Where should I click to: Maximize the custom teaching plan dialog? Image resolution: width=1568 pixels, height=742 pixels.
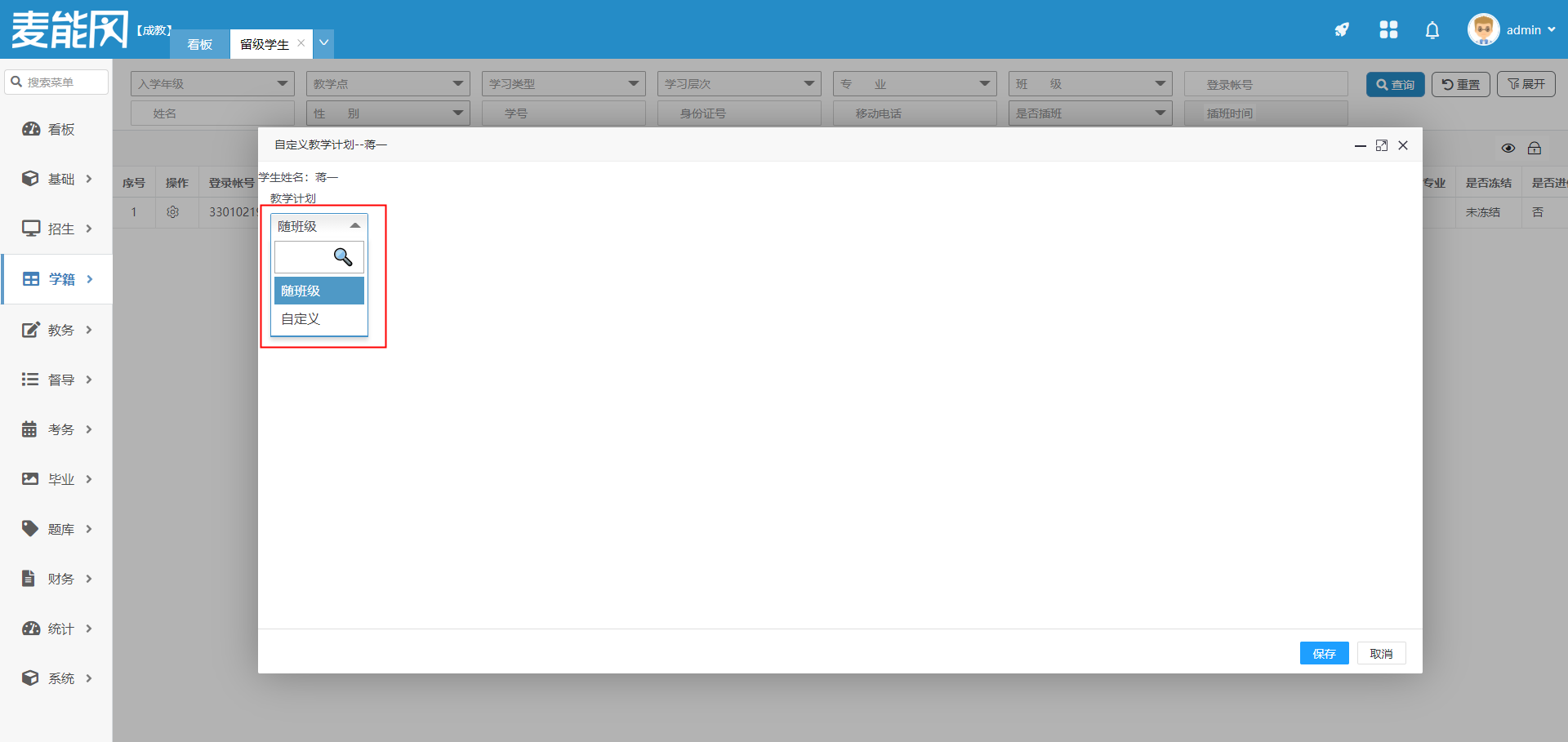point(1382,145)
